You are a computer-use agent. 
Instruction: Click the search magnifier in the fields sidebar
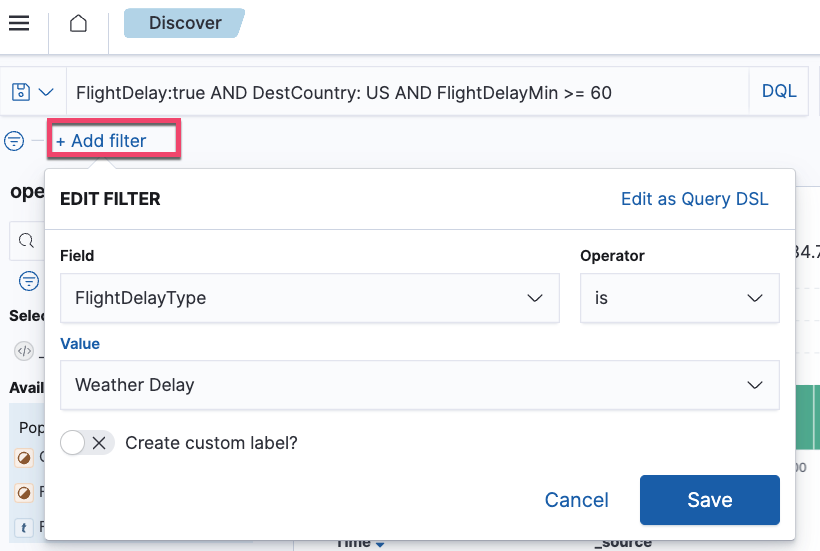26,240
